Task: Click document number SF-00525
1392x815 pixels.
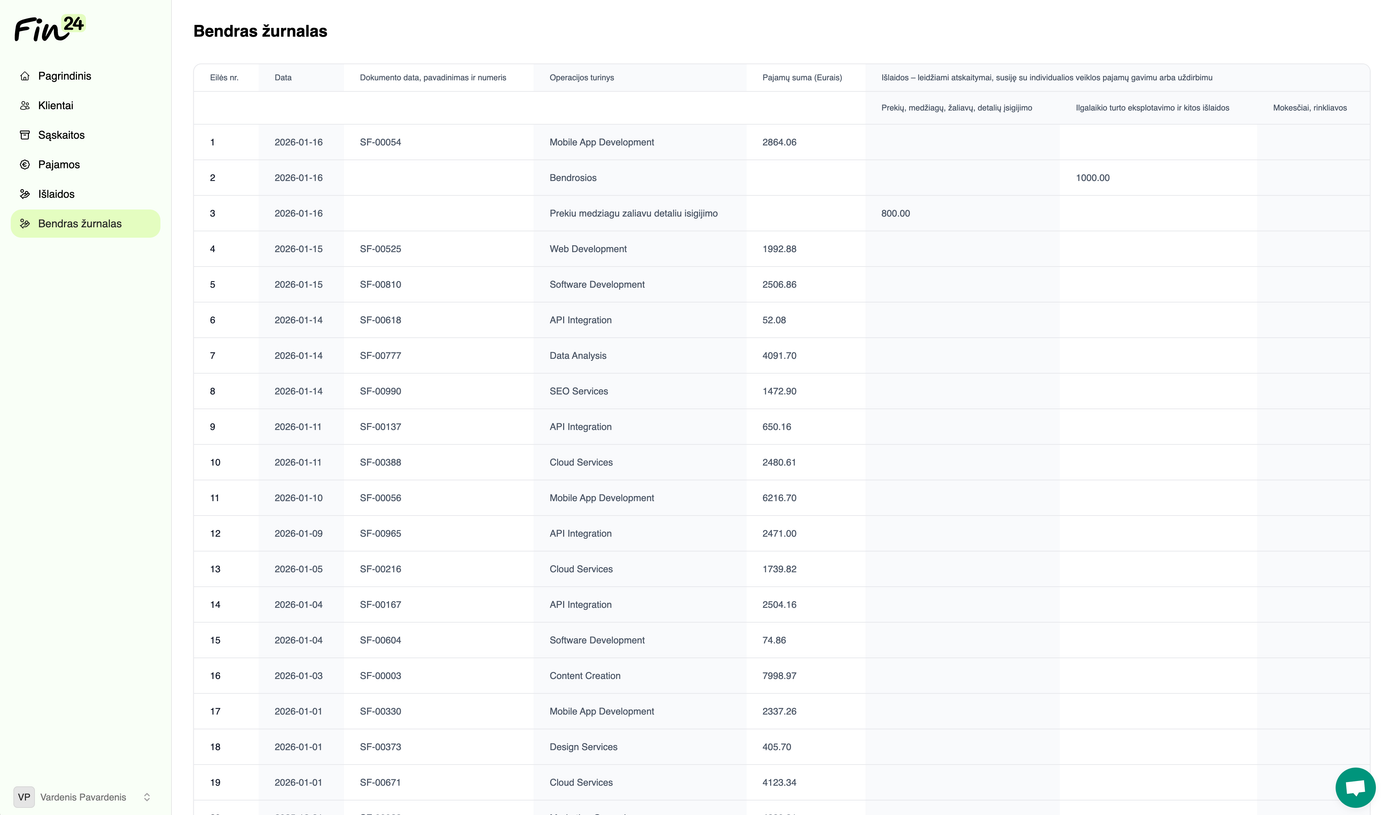Action: point(380,249)
